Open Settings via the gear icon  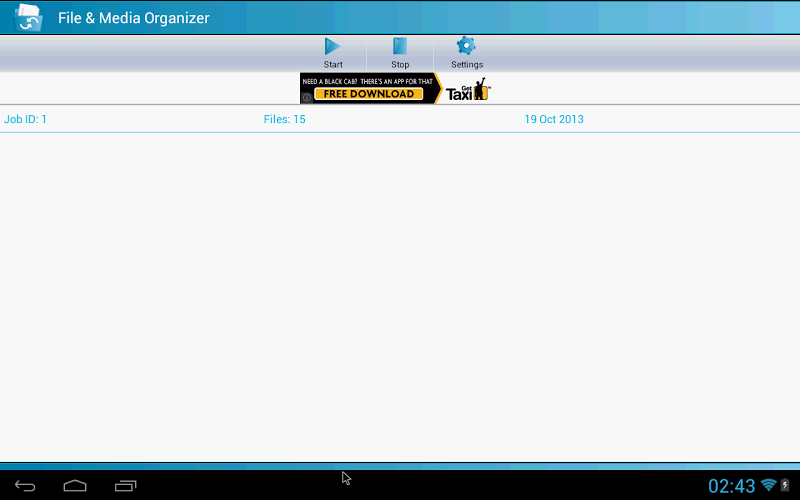[466, 46]
